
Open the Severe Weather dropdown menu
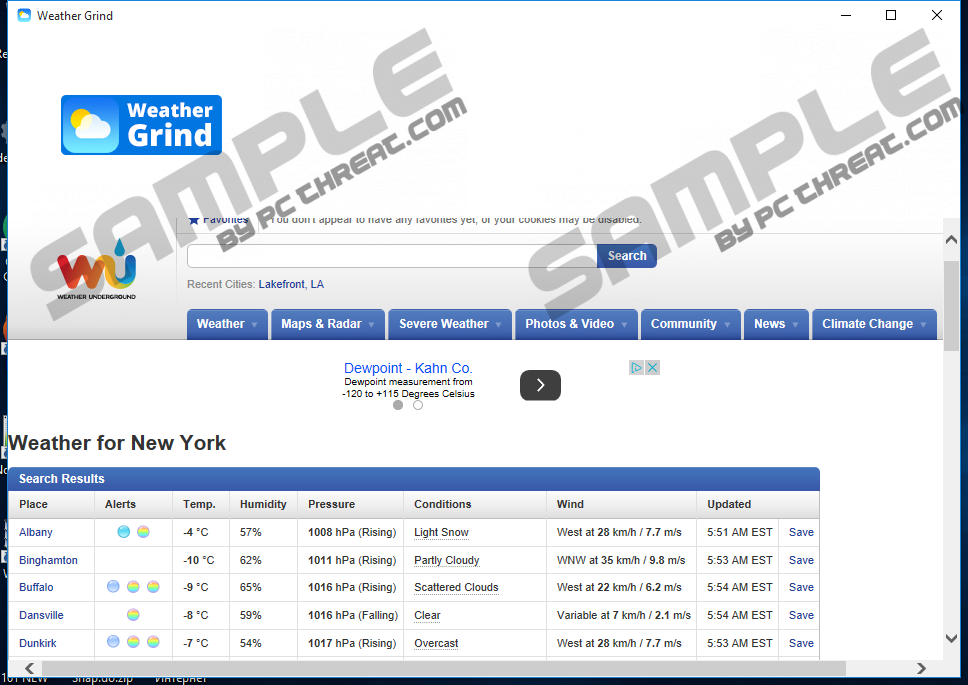[x=449, y=324]
